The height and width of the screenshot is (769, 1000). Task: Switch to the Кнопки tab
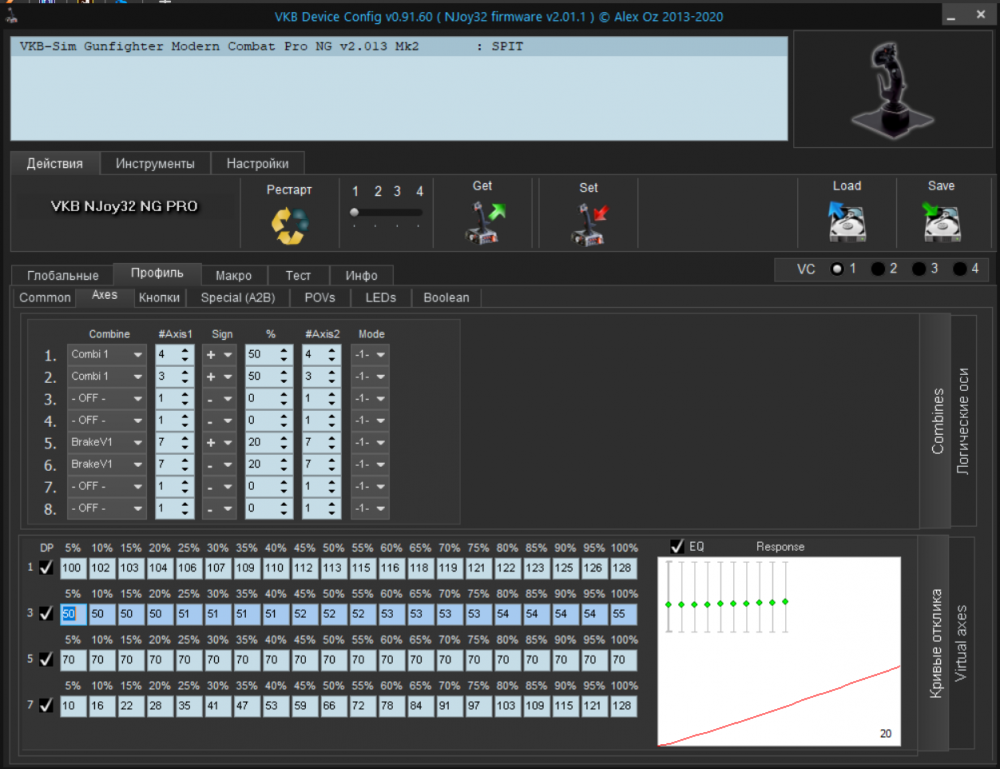pyautogui.click(x=159, y=297)
